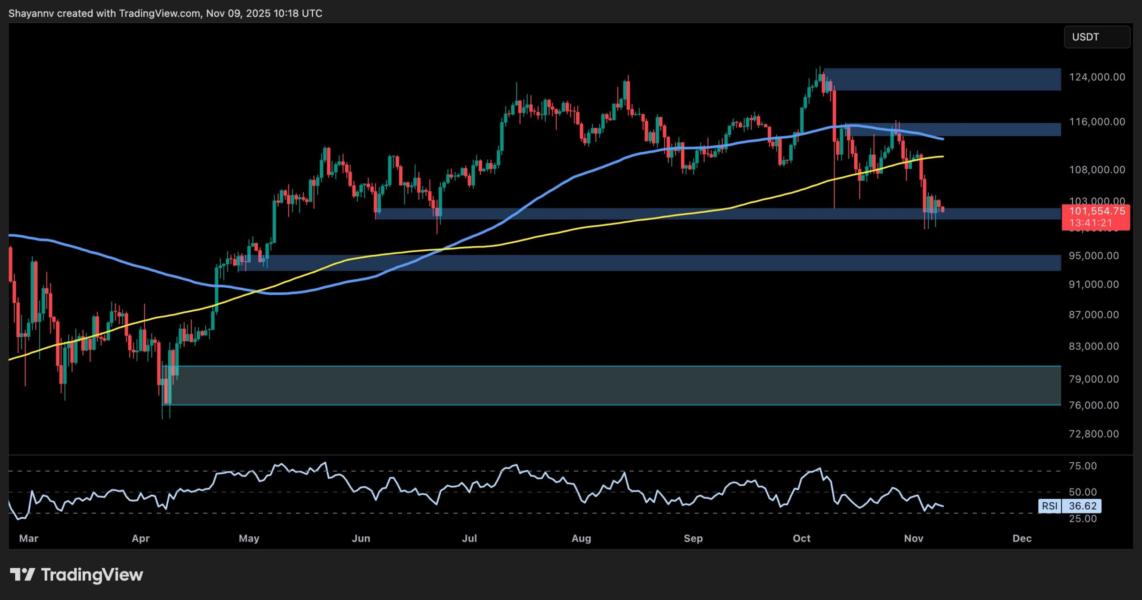Select the green demand zone rectangle
The width and height of the screenshot is (1142, 600).
[600, 385]
